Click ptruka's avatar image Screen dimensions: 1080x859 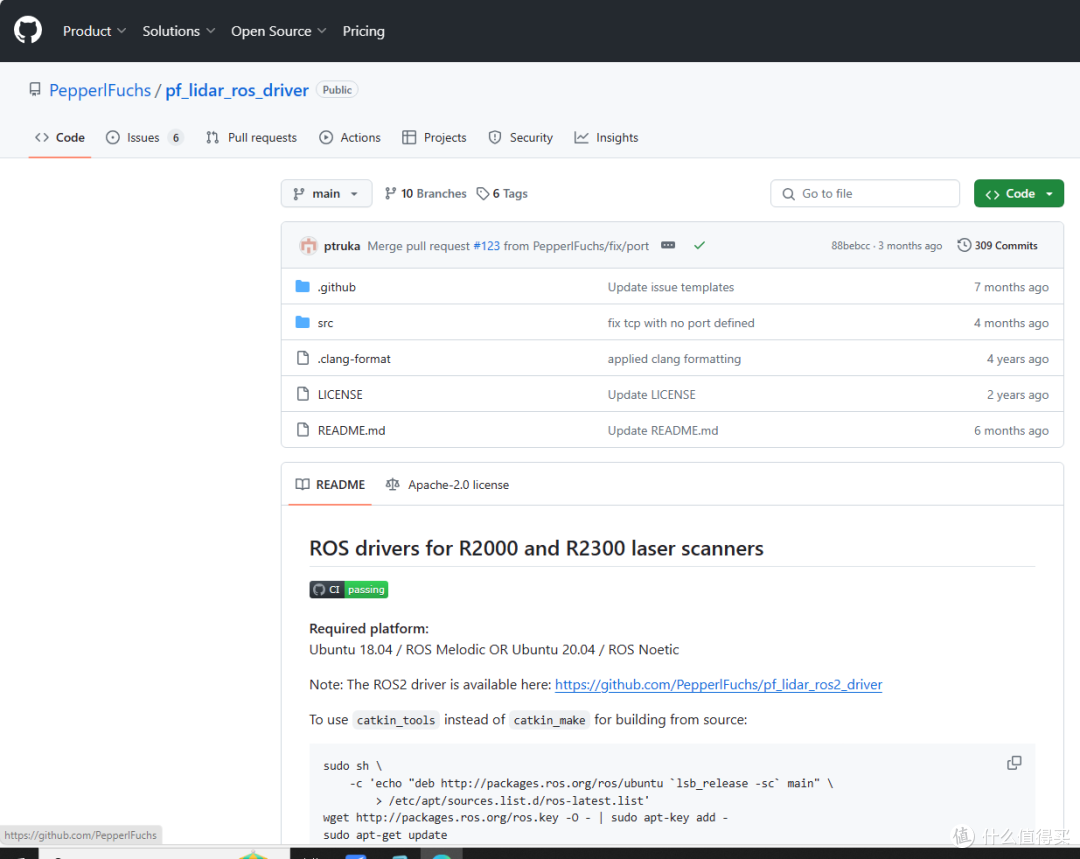pos(309,245)
